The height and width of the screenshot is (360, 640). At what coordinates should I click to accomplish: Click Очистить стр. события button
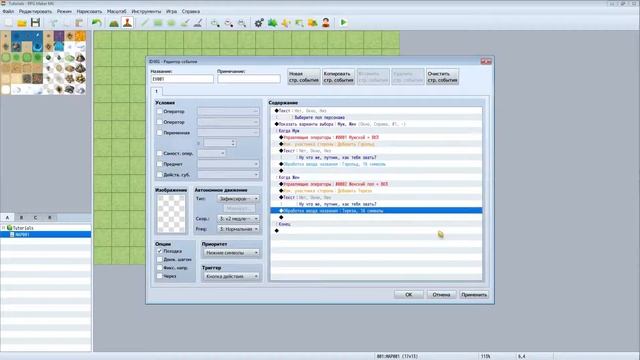click(442, 77)
